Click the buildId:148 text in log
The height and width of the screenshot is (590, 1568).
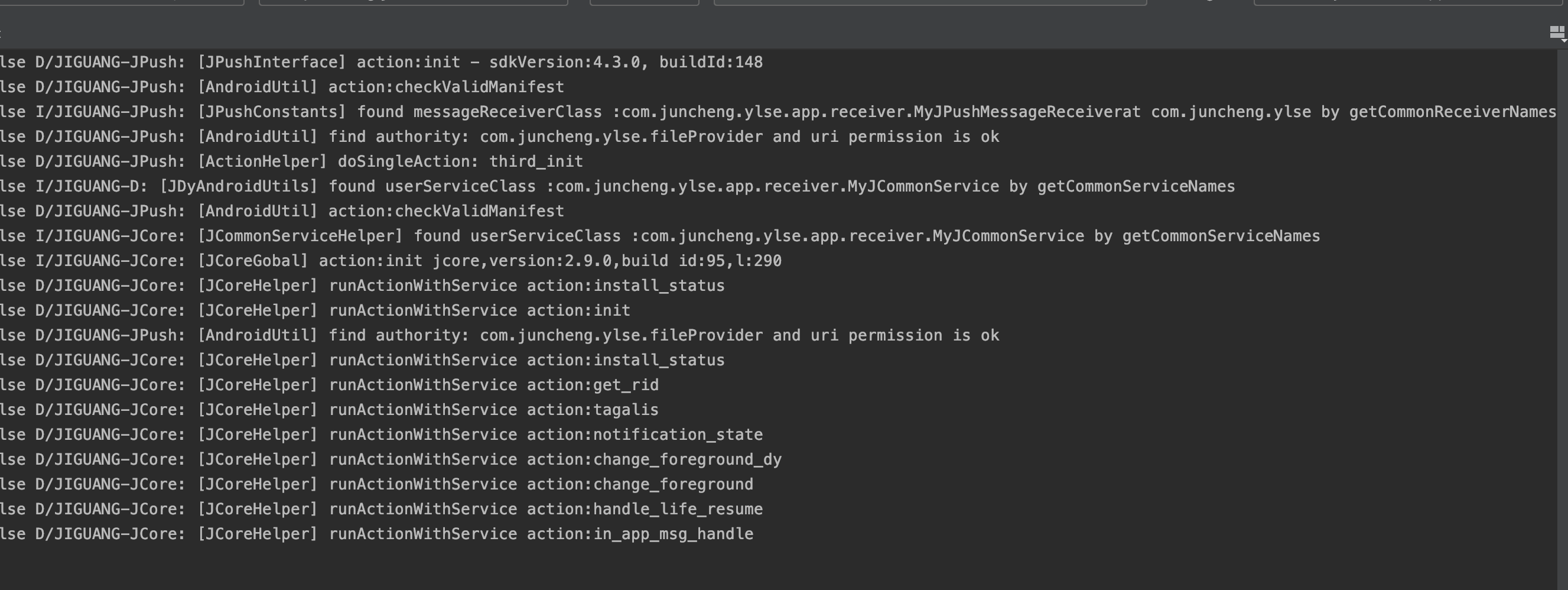[710, 62]
